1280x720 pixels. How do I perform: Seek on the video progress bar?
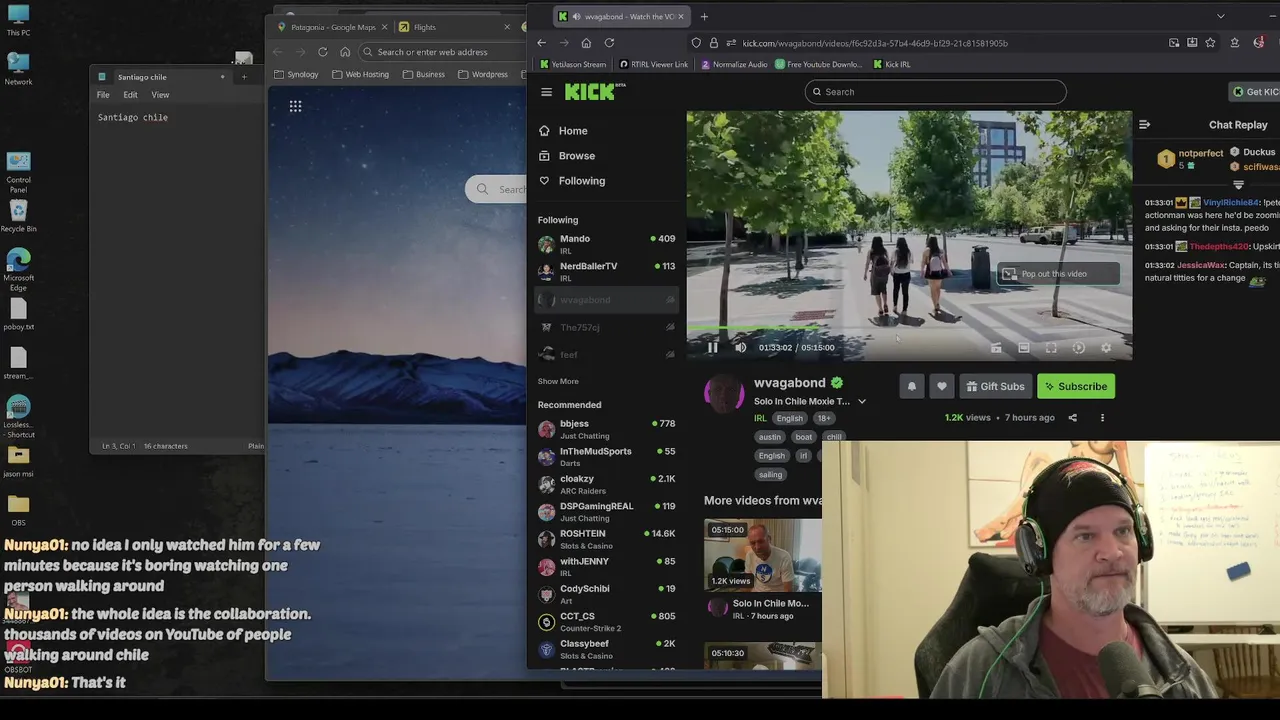pyautogui.click(x=909, y=329)
